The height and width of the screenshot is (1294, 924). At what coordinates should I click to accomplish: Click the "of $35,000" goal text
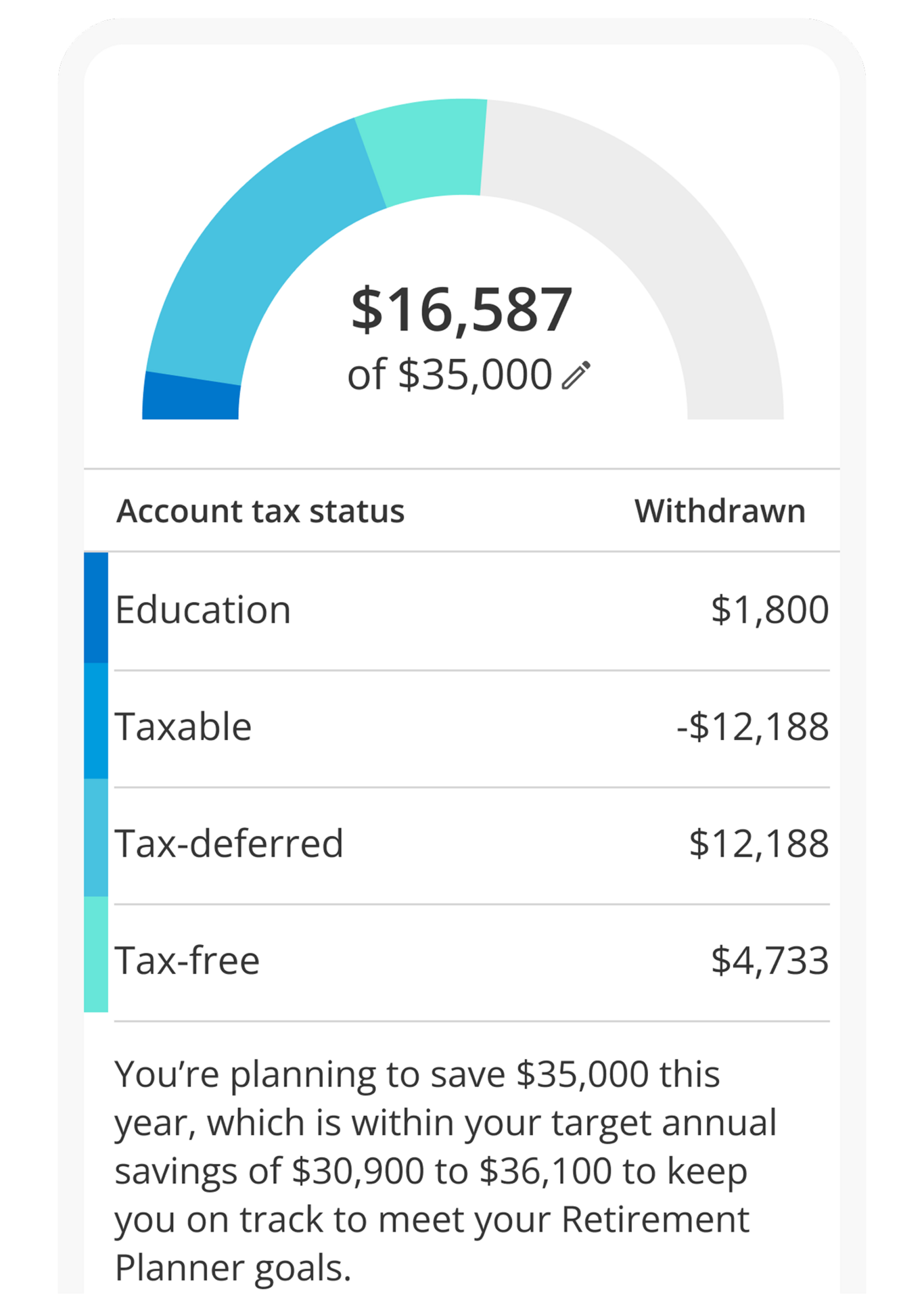[x=449, y=375]
